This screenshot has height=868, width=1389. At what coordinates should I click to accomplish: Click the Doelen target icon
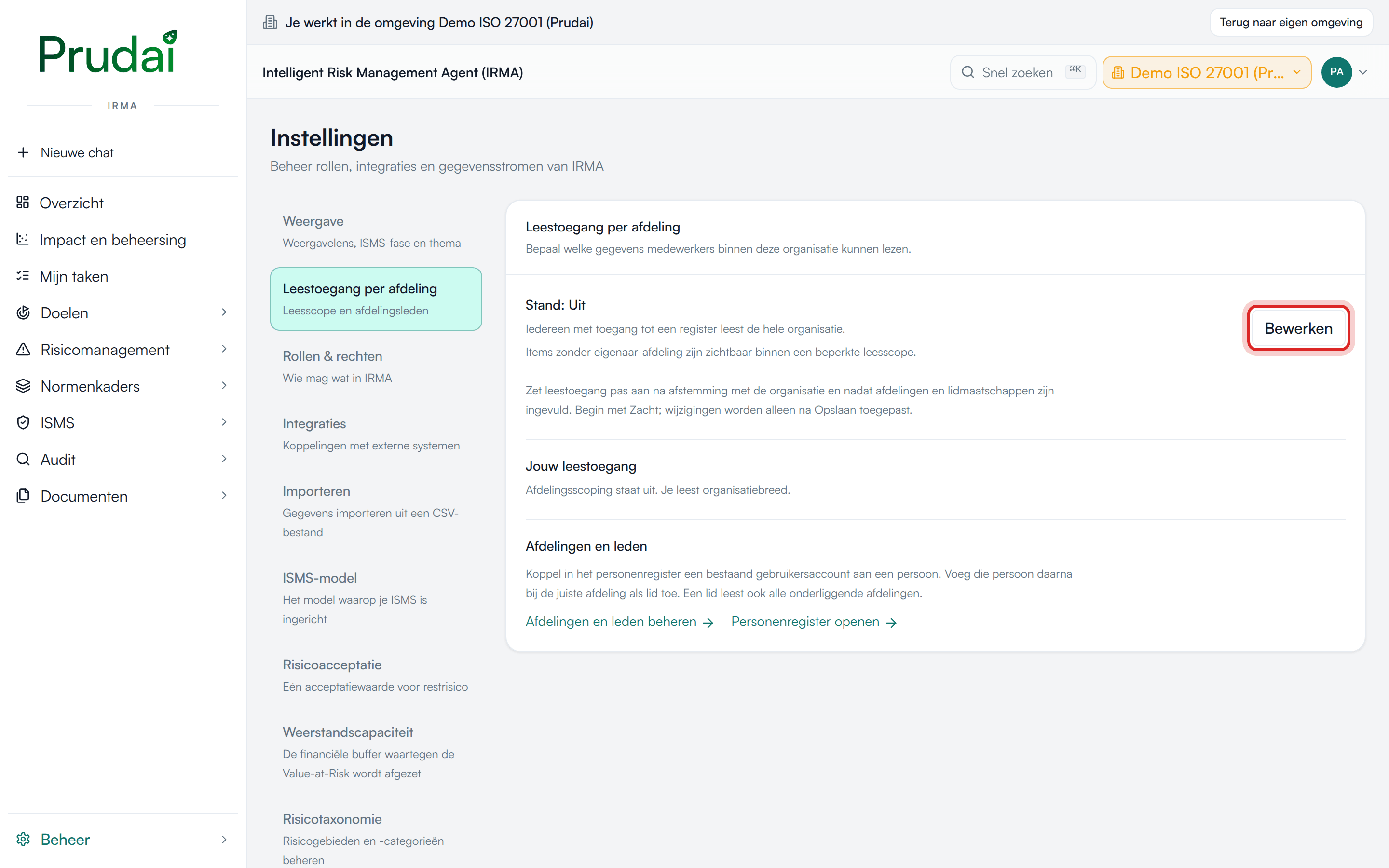point(23,313)
